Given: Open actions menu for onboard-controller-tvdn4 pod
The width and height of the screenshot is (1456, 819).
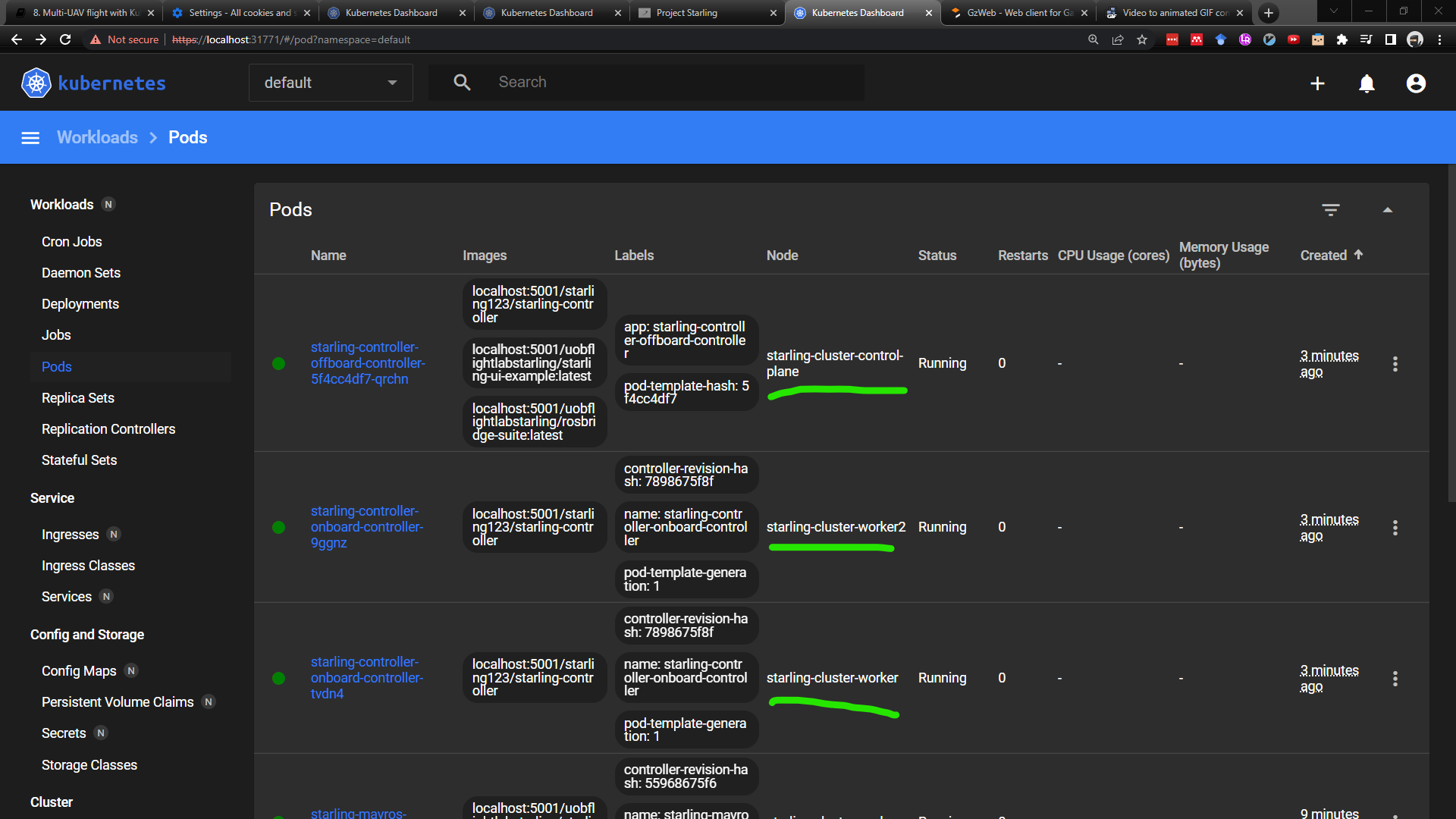Looking at the screenshot, I should (1395, 679).
